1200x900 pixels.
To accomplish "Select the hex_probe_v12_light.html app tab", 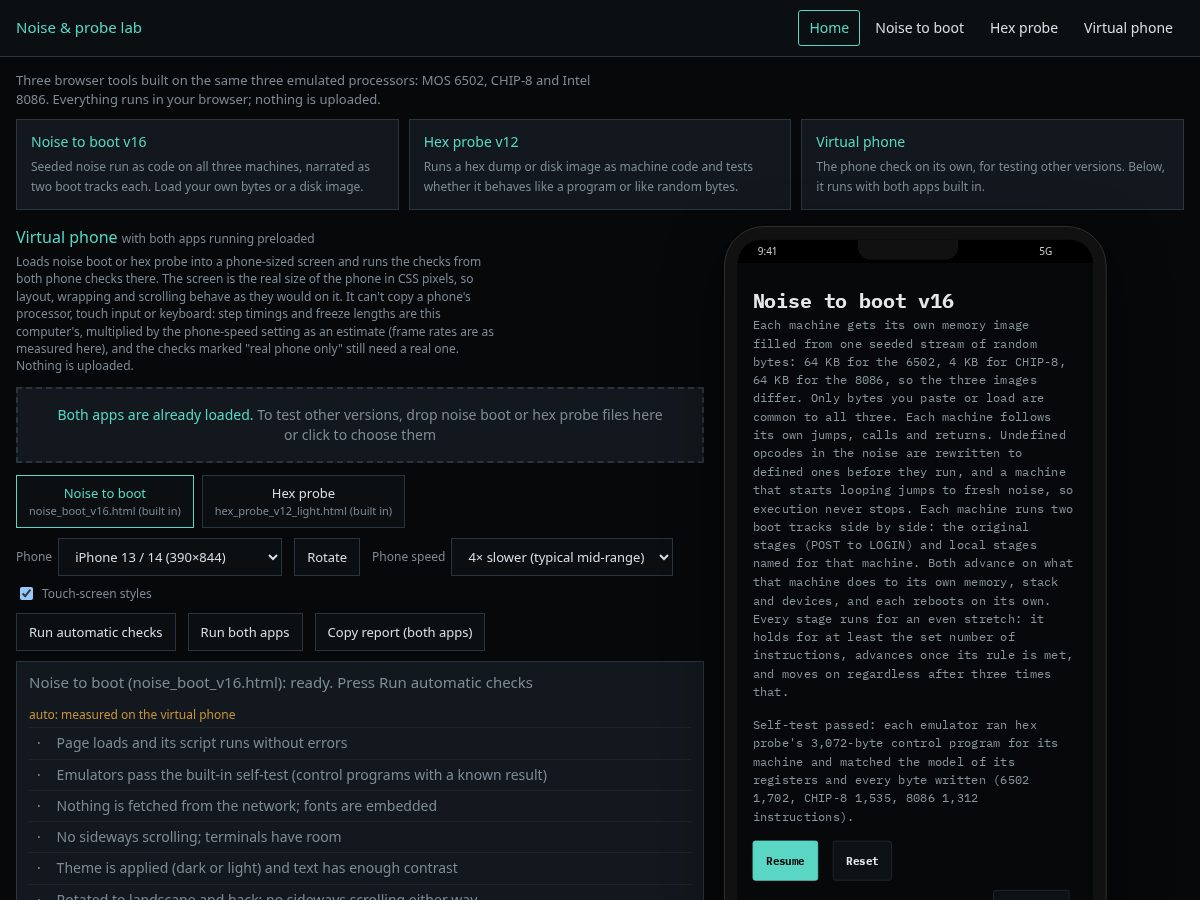I will pyautogui.click(x=303, y=501).
